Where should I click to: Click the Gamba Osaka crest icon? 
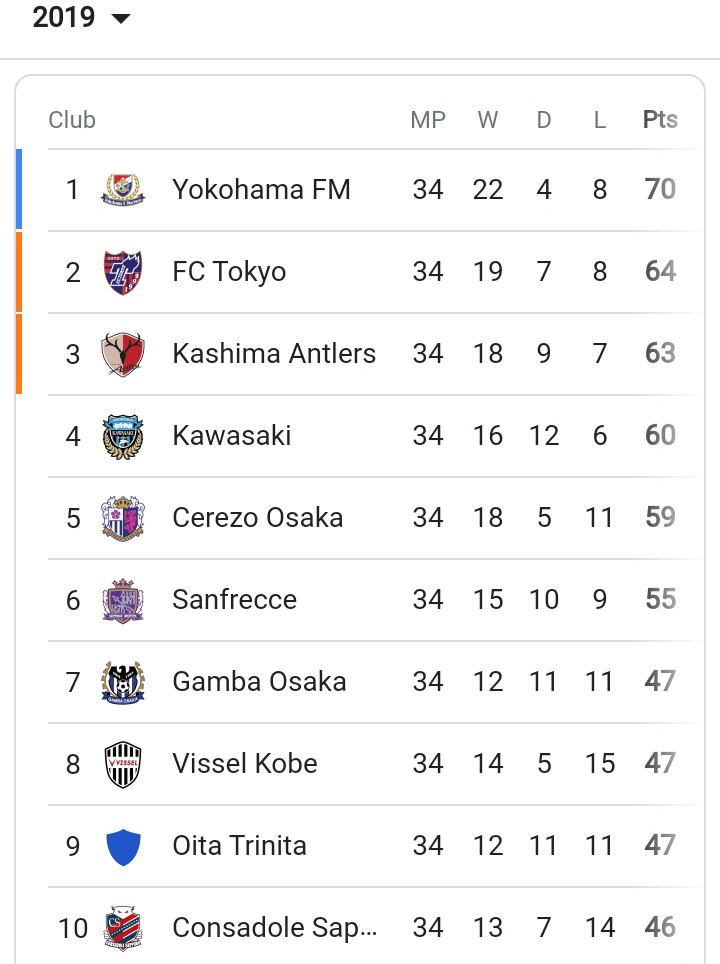123,682
